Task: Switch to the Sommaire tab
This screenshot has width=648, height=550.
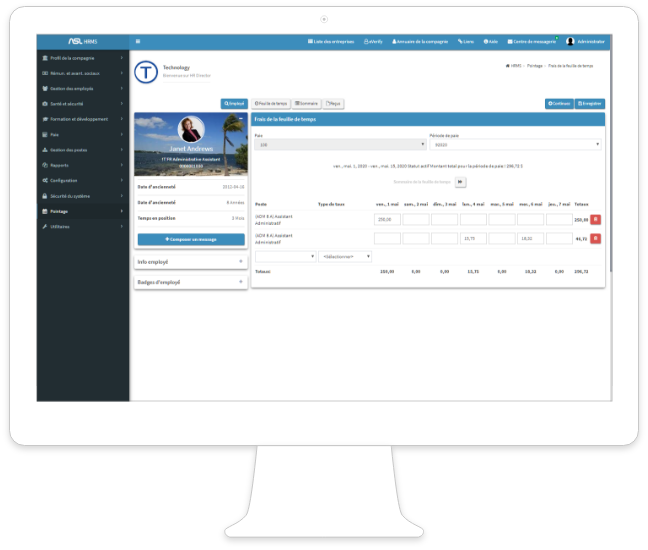Action: pyautogui.click(x=304, y=103)
